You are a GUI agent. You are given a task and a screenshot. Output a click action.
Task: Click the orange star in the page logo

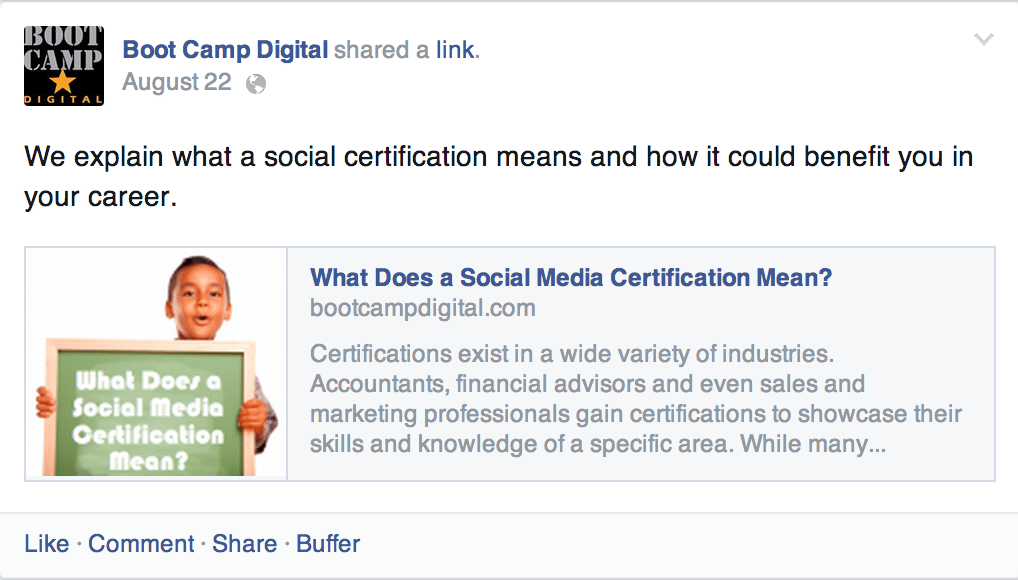(63, 81)
